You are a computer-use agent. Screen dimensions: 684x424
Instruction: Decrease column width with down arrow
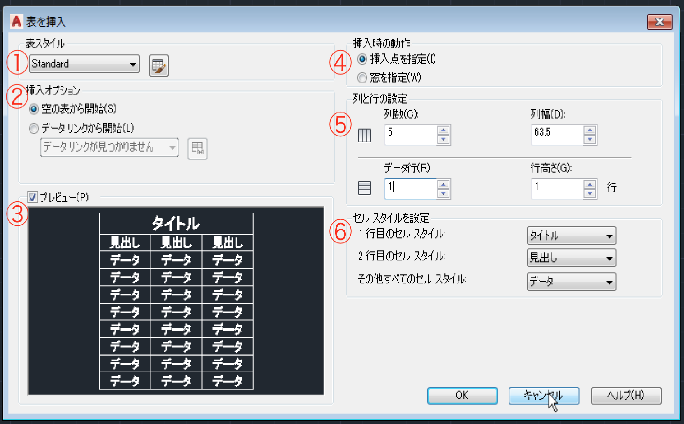click(590, 140)
